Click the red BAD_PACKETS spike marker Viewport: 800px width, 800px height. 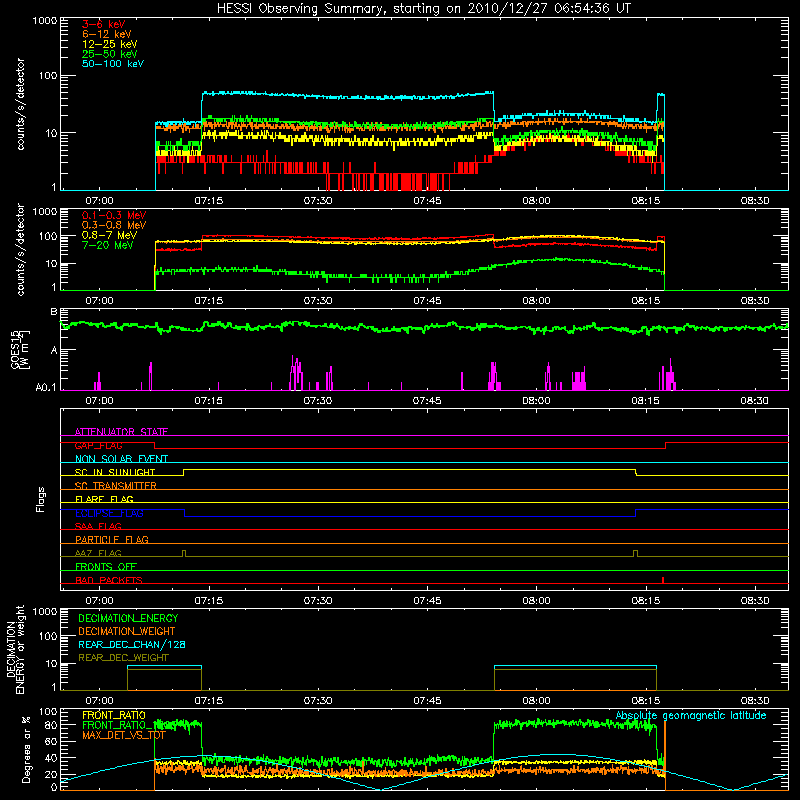[x=662, y=580]
